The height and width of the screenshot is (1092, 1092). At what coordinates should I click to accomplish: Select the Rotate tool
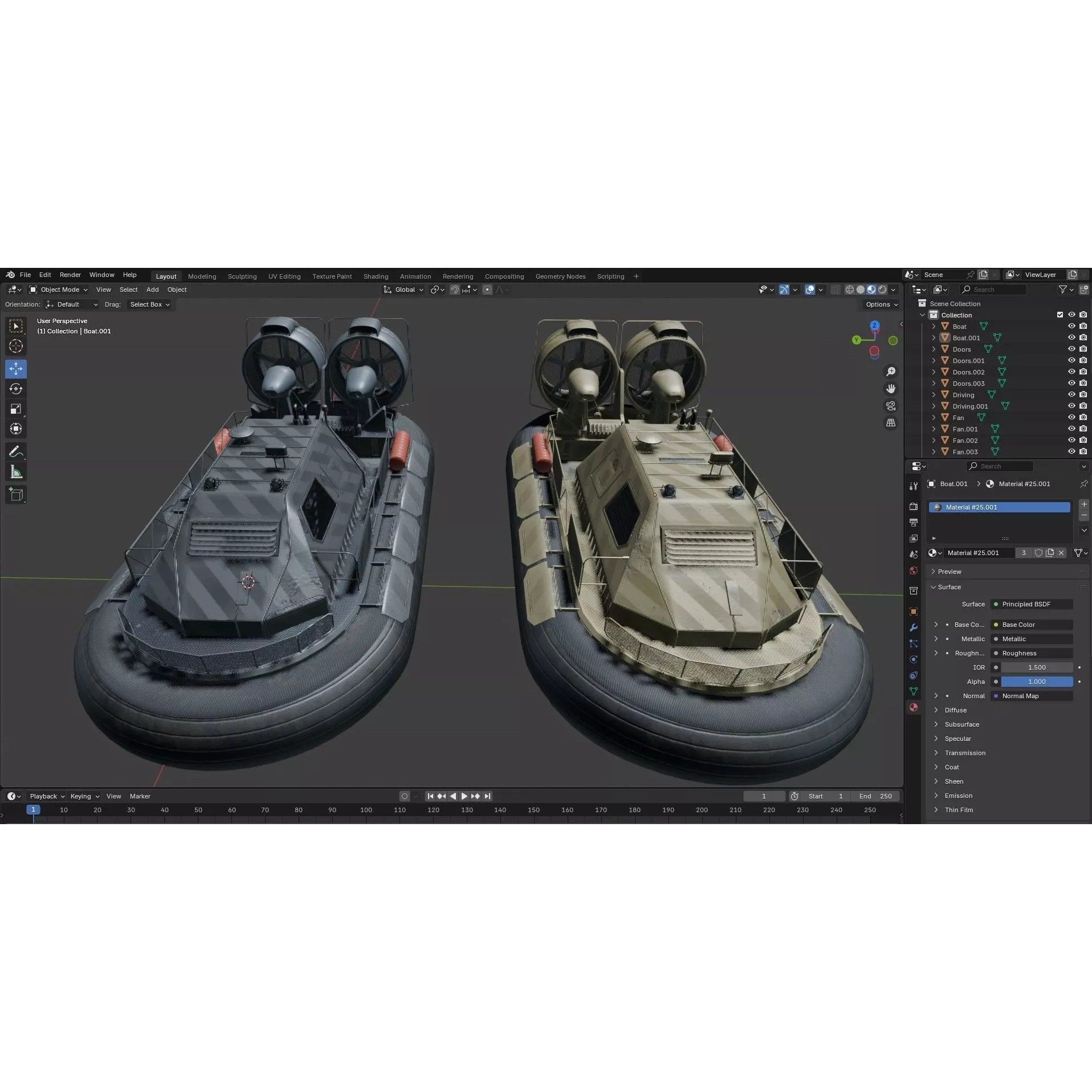16,389
